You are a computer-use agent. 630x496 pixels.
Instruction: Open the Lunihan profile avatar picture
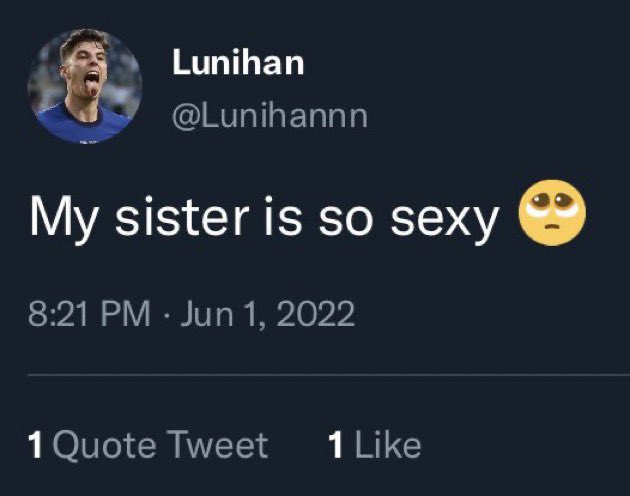point(85,86)
